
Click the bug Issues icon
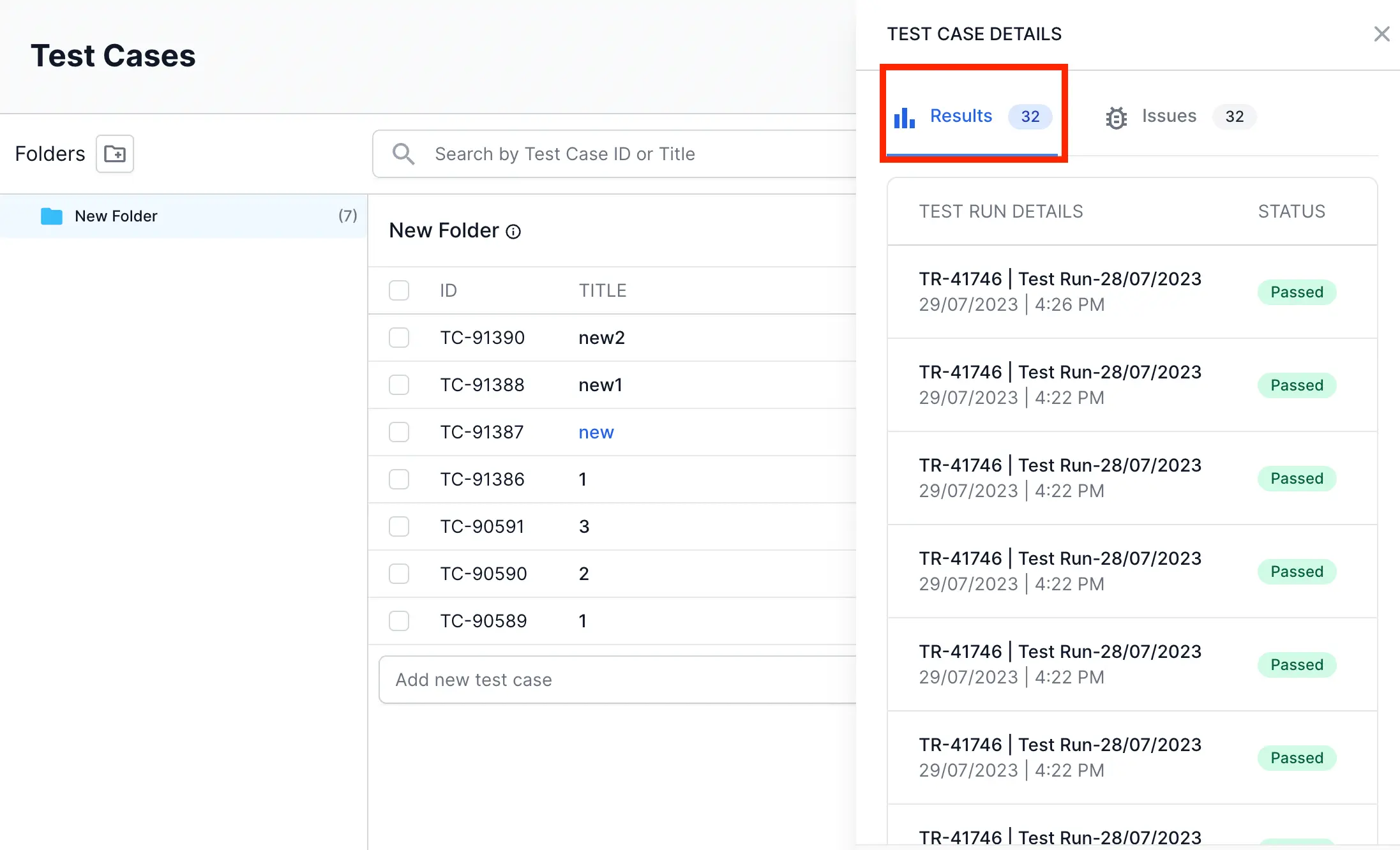coord(1116,117)
